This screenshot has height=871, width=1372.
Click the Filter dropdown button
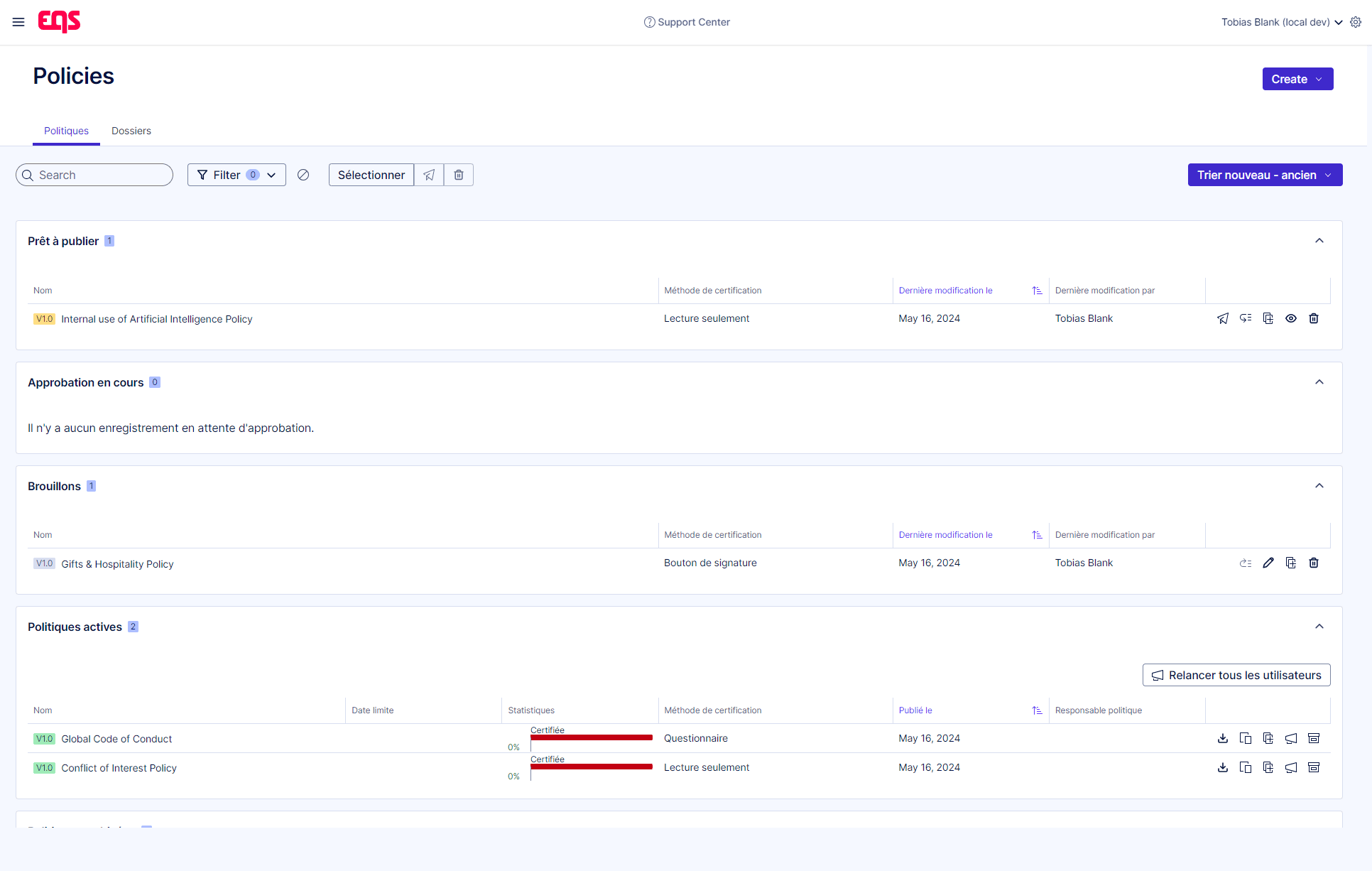[x=235, y=175]
